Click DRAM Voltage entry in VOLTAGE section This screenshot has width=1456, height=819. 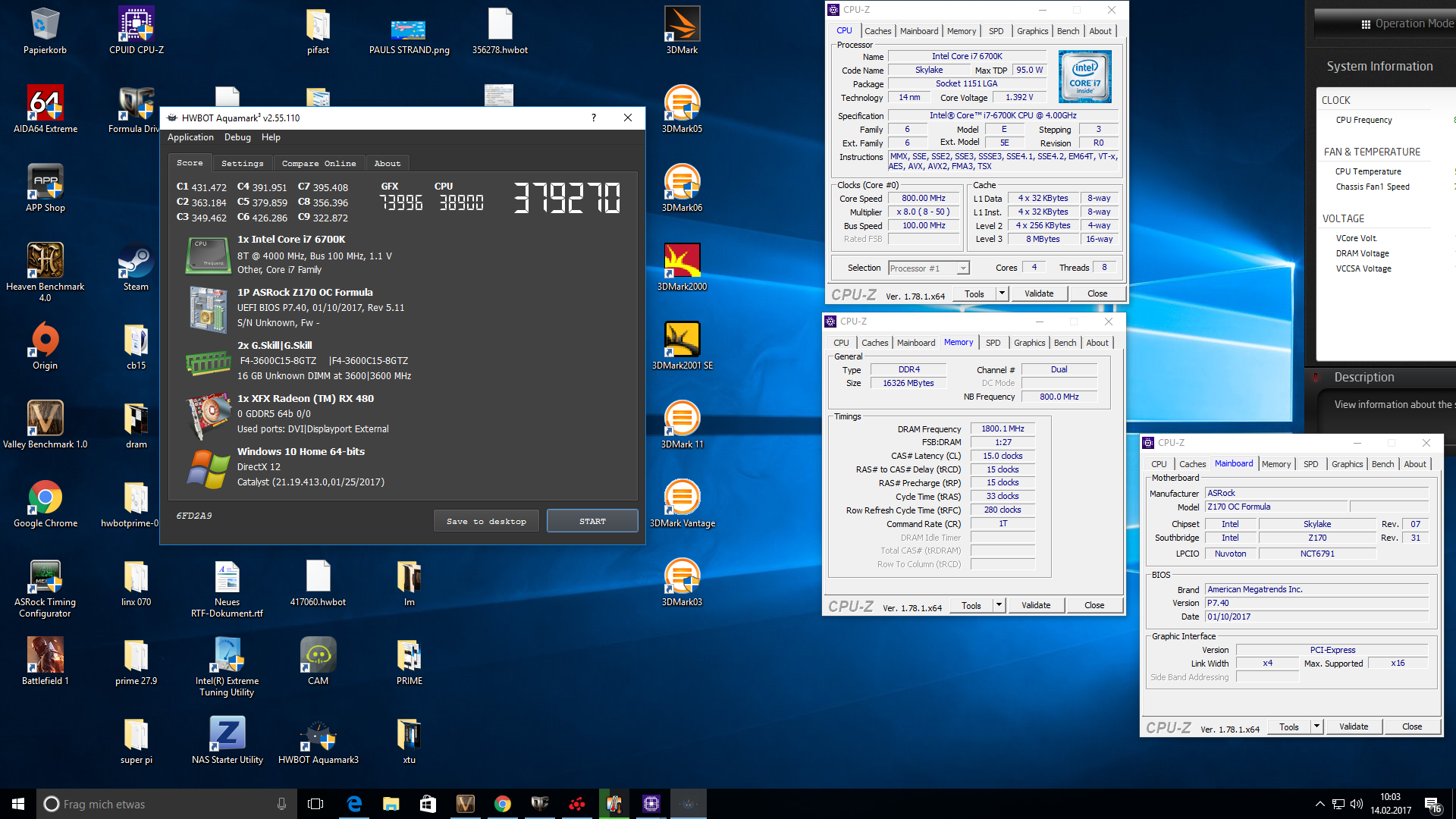pyautogui.click(x=1363, y=253)
